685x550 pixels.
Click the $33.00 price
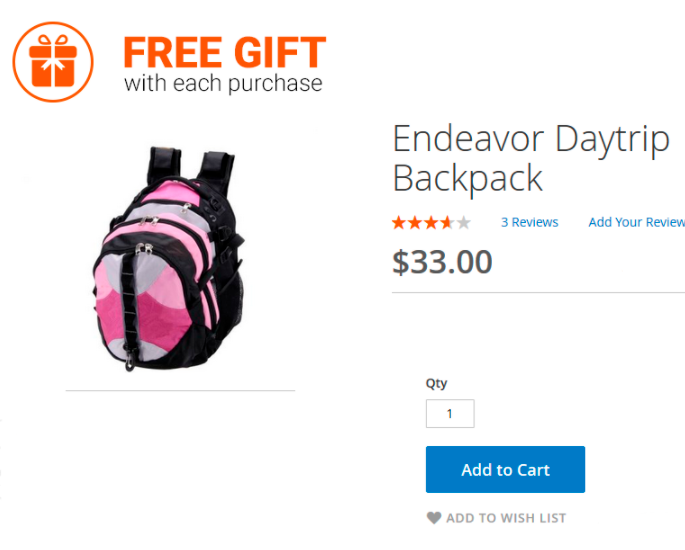tap(442, 262)
